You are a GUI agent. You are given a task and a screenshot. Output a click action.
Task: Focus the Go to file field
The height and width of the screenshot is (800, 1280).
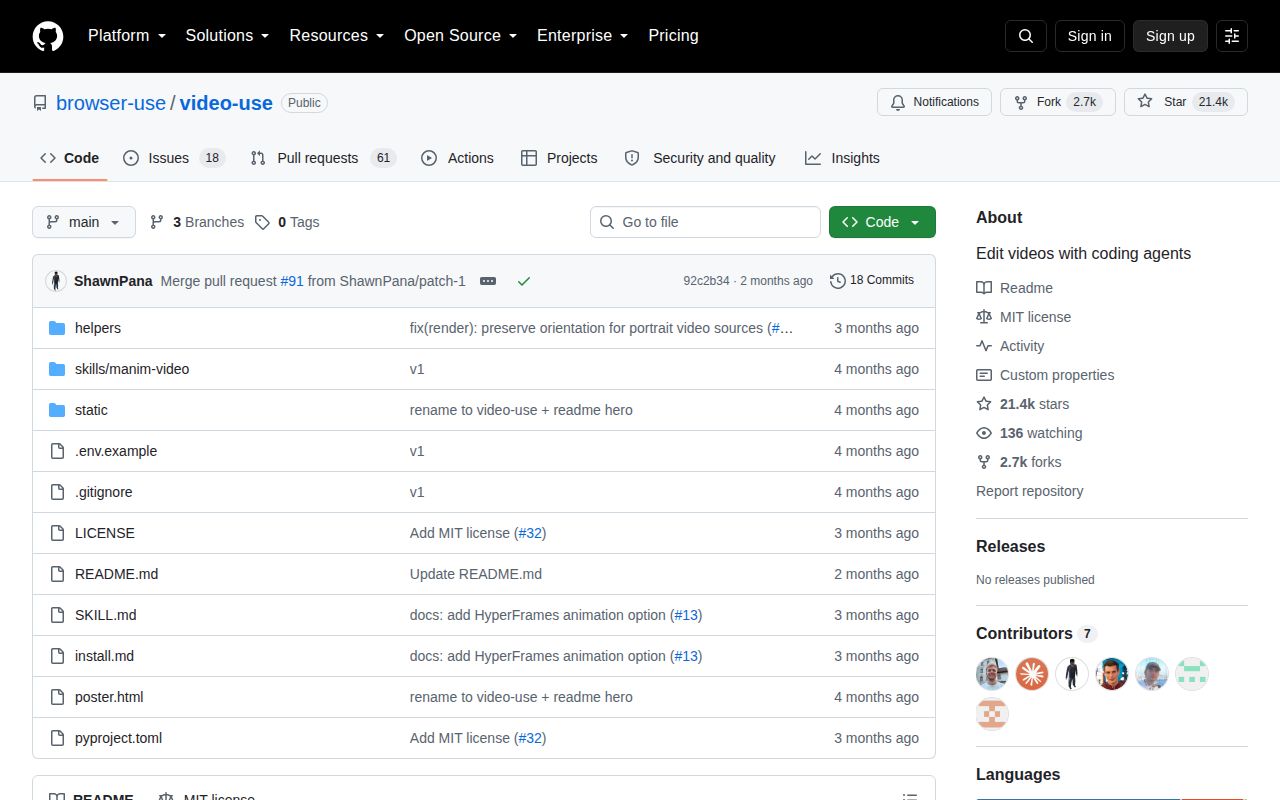[x=705, y=222]
